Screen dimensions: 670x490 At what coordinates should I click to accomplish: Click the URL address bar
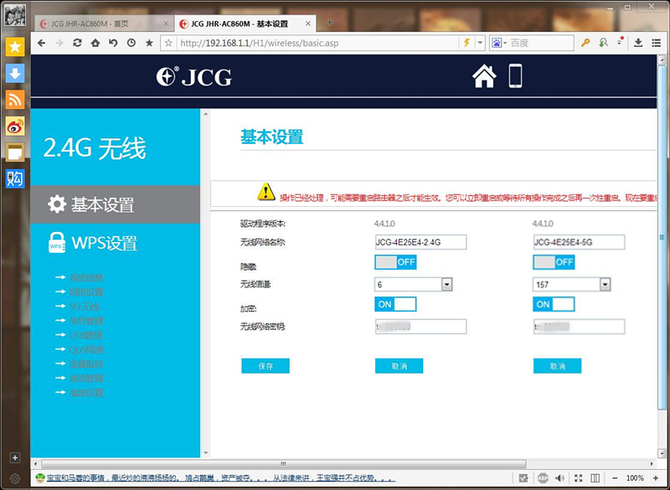317,43
